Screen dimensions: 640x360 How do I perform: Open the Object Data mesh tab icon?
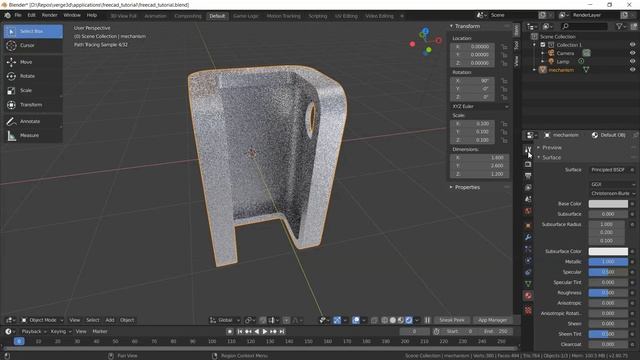[x=528, y=284]
